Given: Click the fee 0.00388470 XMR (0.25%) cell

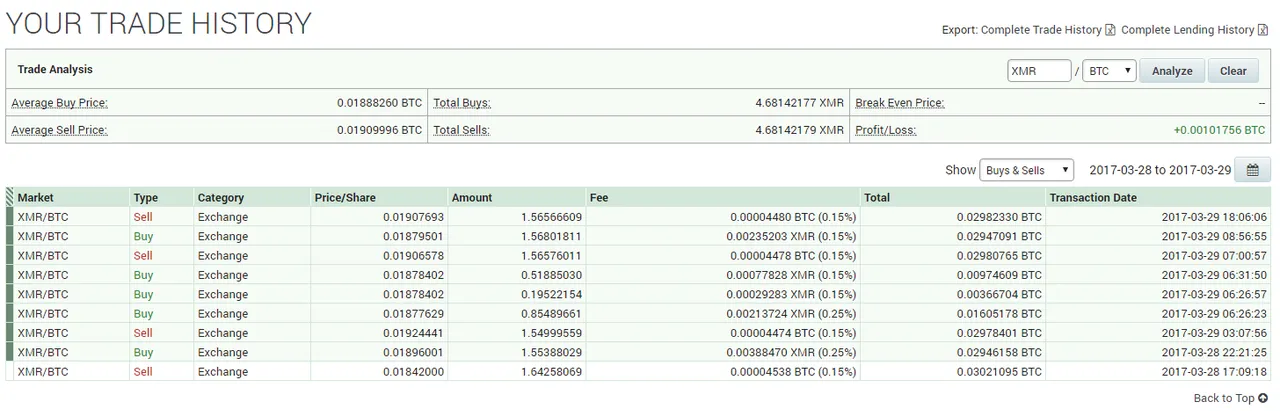Looking at the screenshot, I should click(723, 352).
